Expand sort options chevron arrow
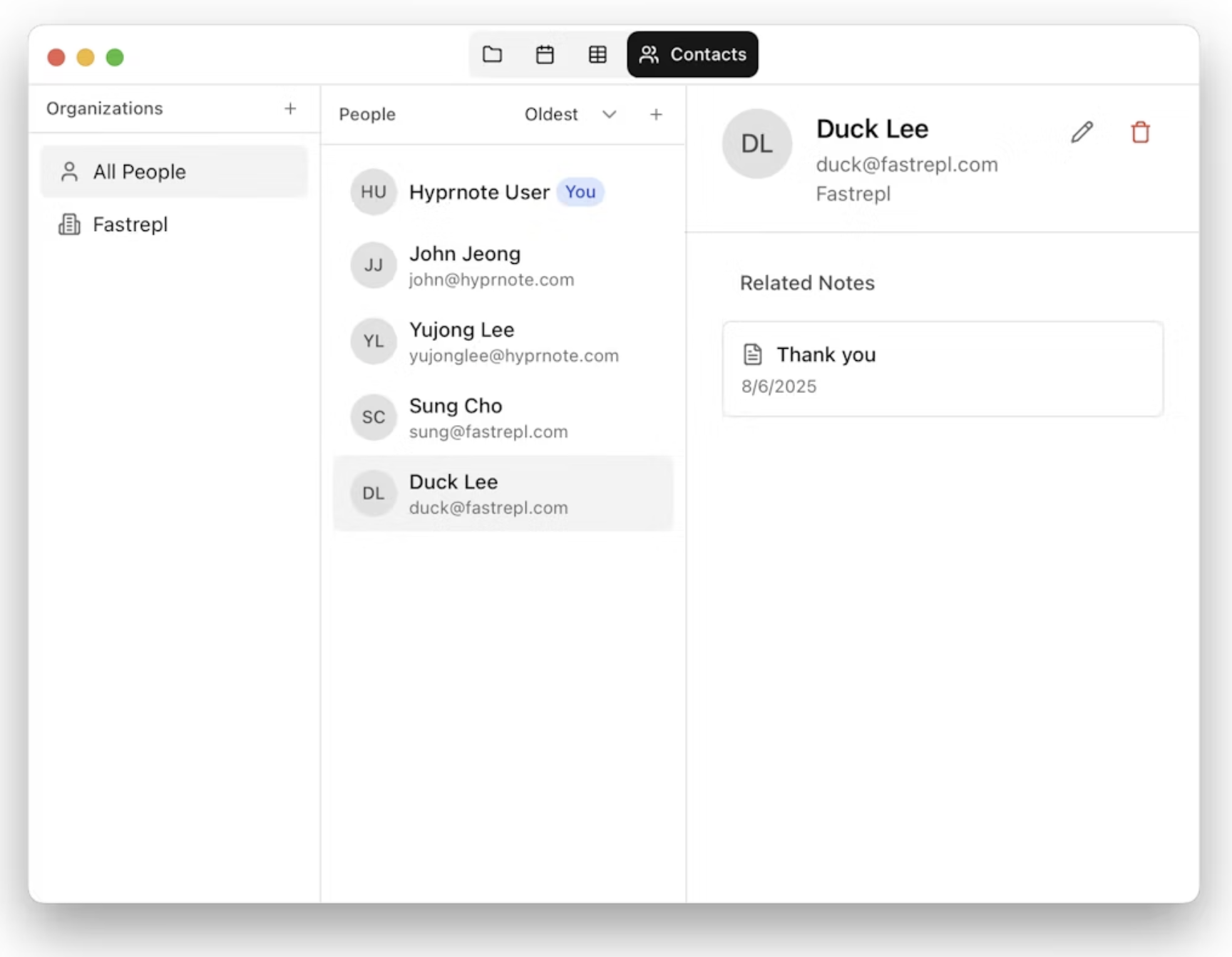Viewport: 1232px width, 957px height. tap(609, 115)
